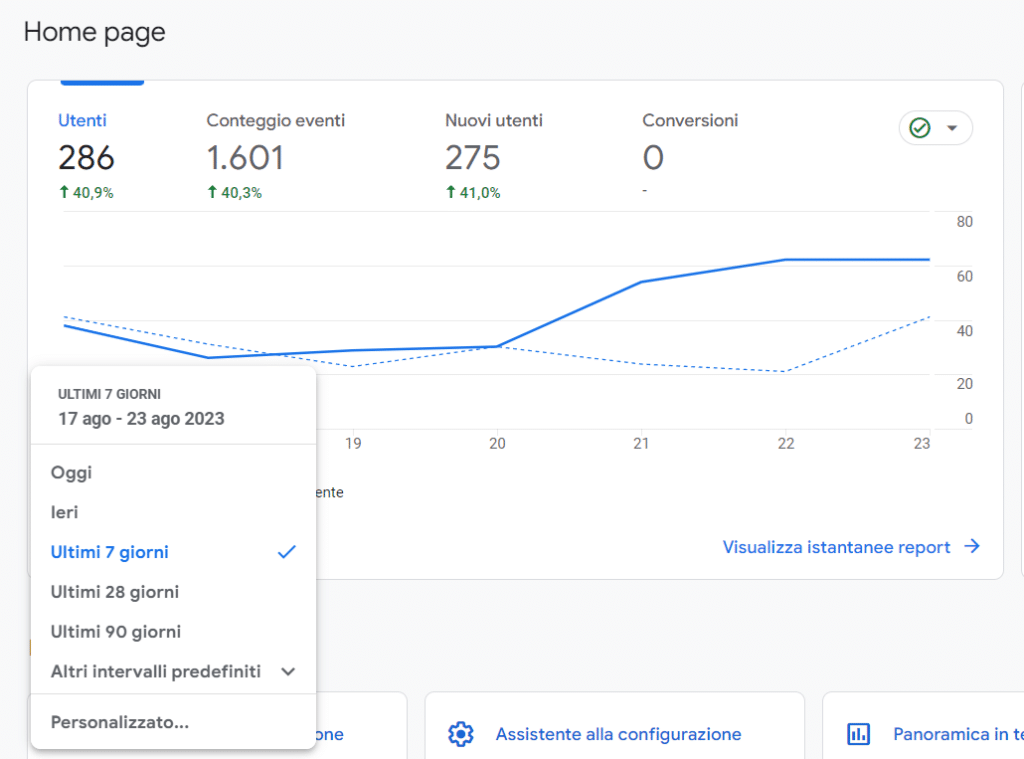The width and height of the screenshot is (1024, 759).
Task: Click the 40,3% growth indicator
Action: 234,193
